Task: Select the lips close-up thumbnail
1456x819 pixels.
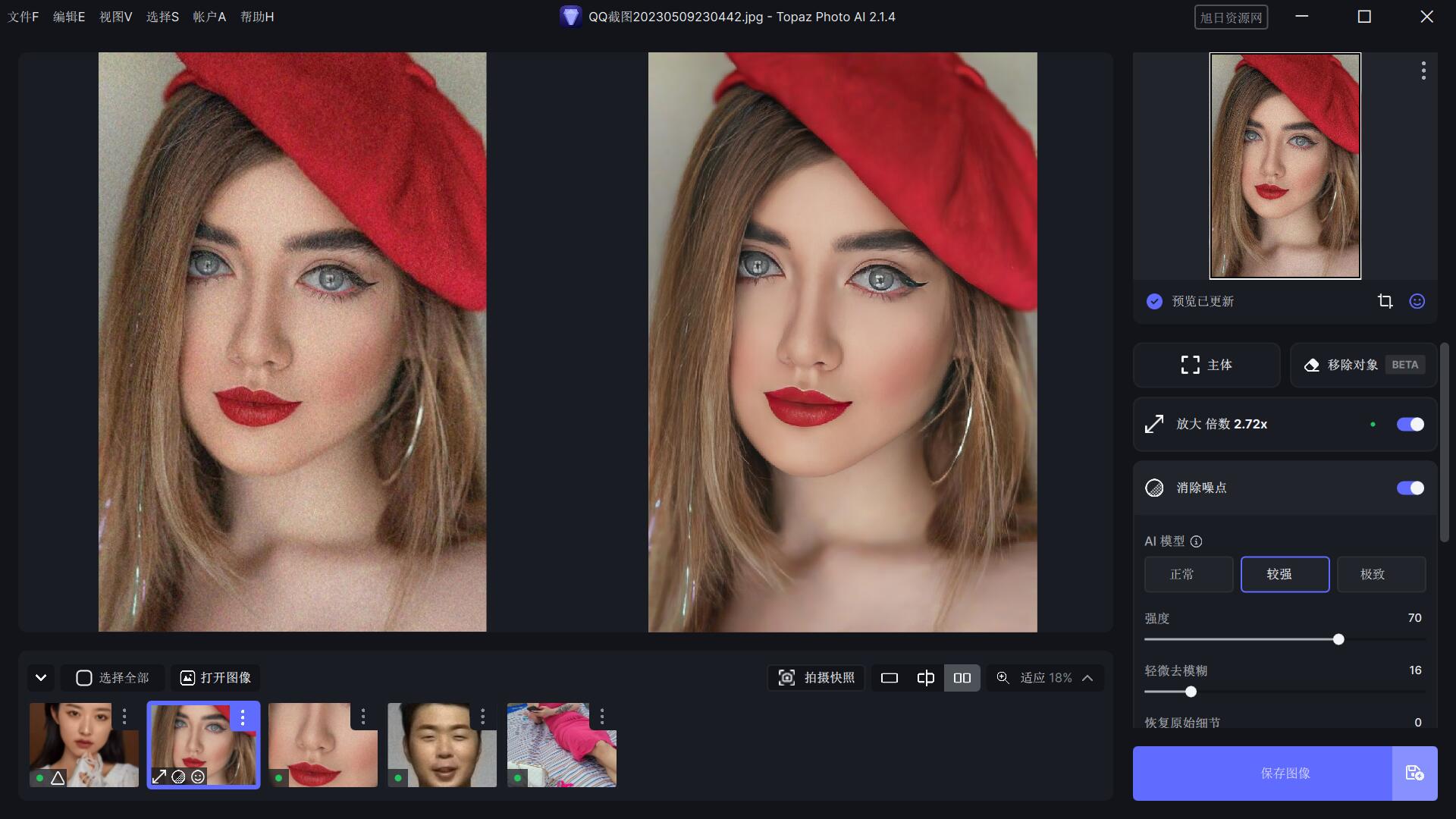Action: point(323,745)
